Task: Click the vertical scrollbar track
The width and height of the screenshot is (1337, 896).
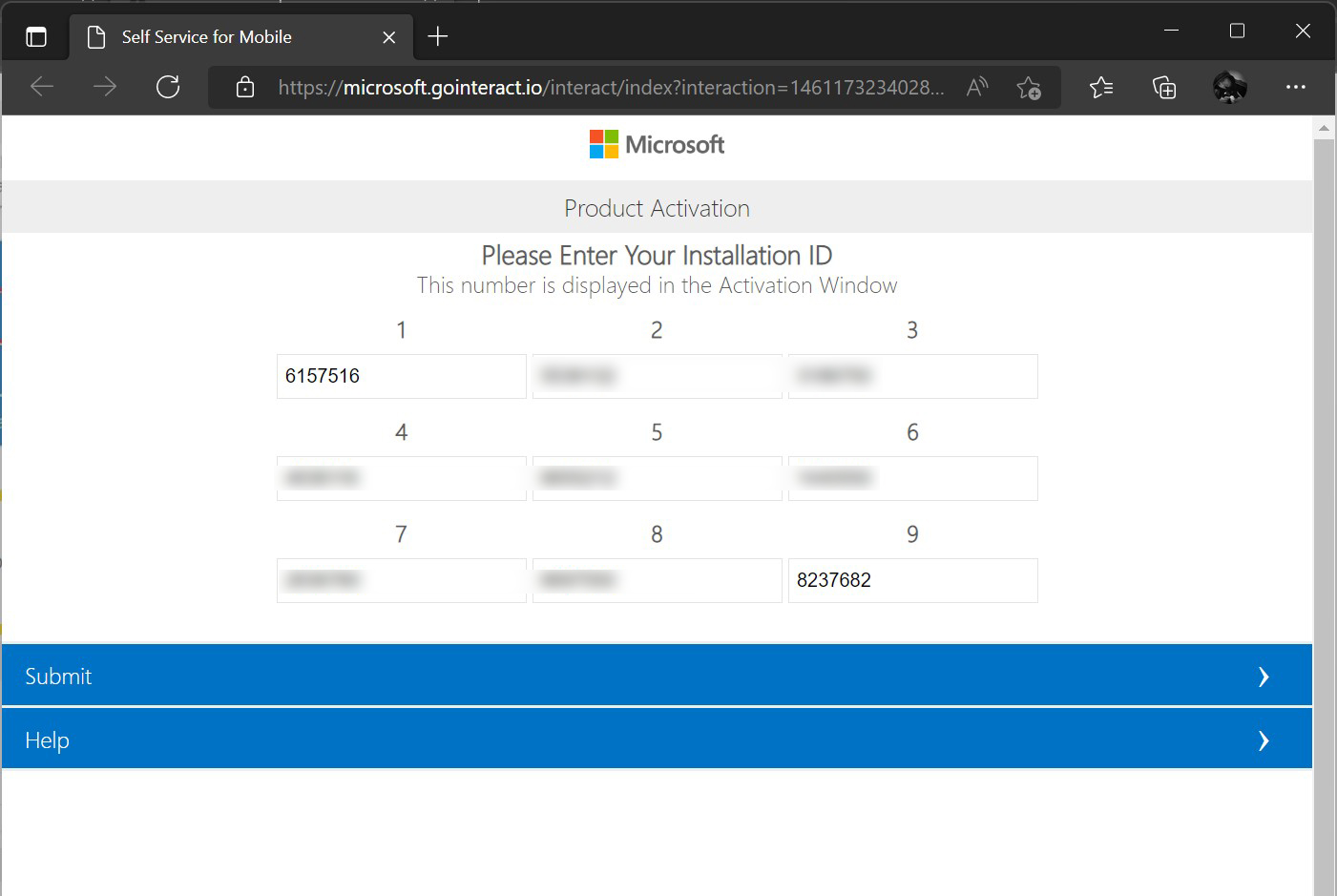Action: [1324, 515]
